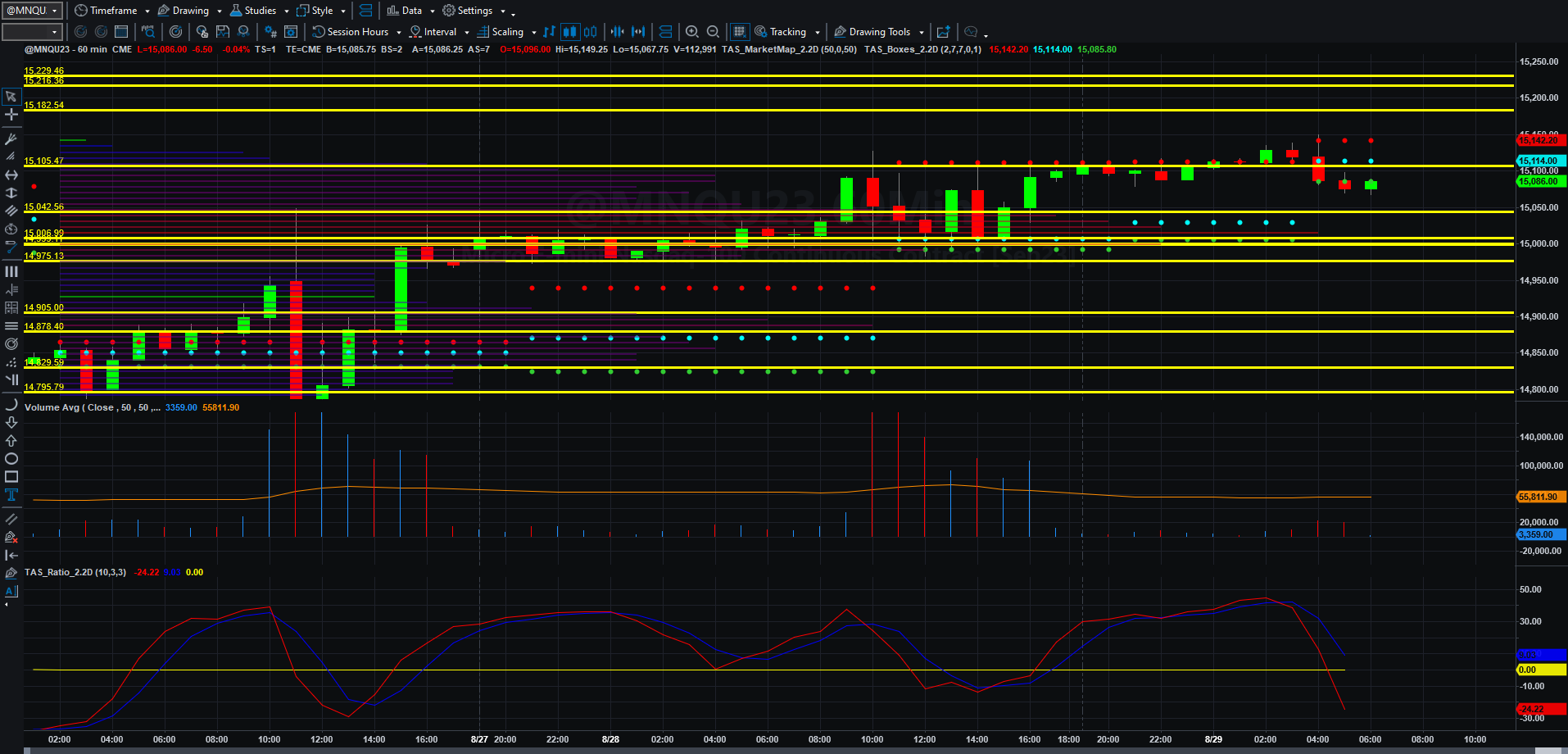1568x754 pixels.
Task: Click the zoom out magnifier icon
Action: (x=713, y=32)
